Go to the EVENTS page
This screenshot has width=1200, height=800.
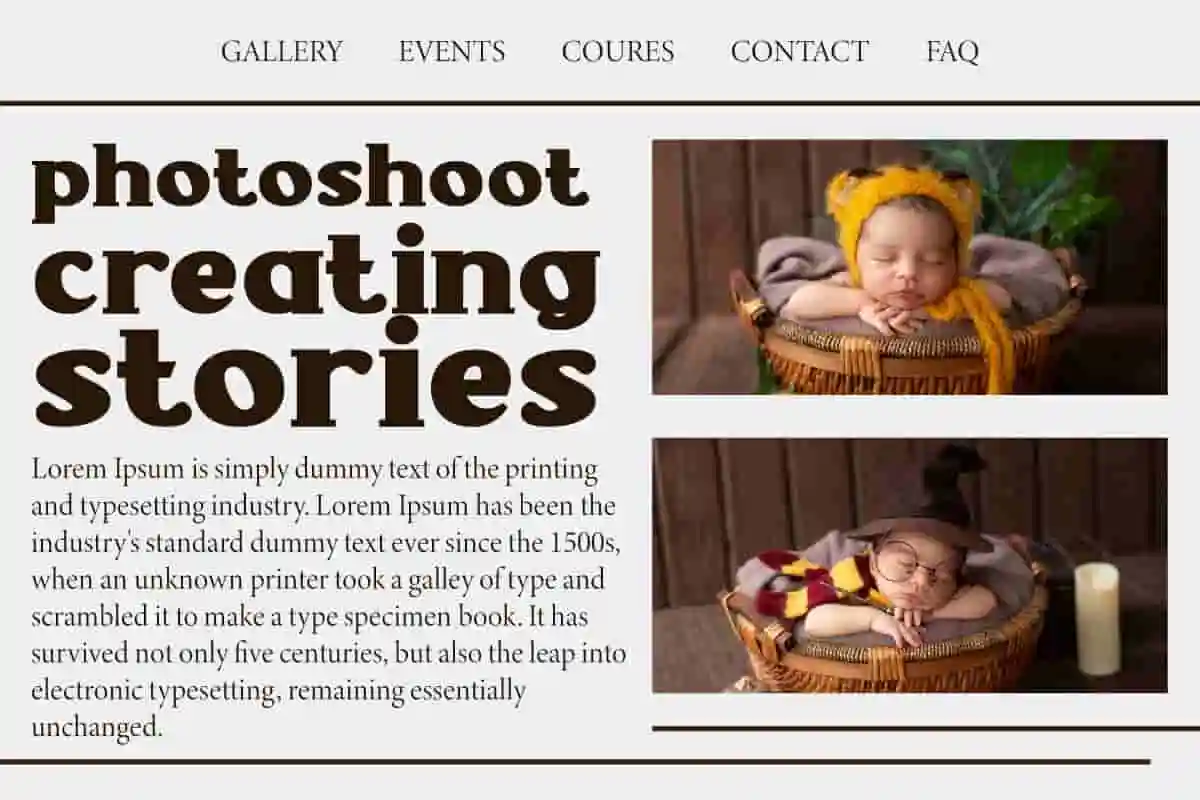tap(452, 51)
